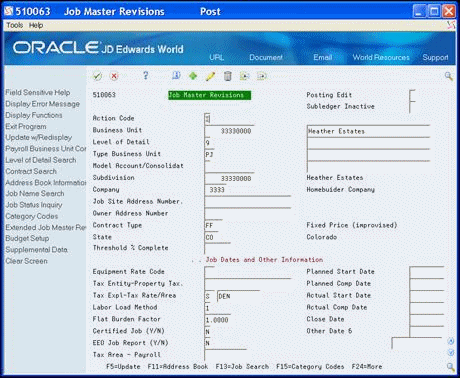
Task: Click the EEO Job Report (Y/N) field
Action: coord(208,344)
